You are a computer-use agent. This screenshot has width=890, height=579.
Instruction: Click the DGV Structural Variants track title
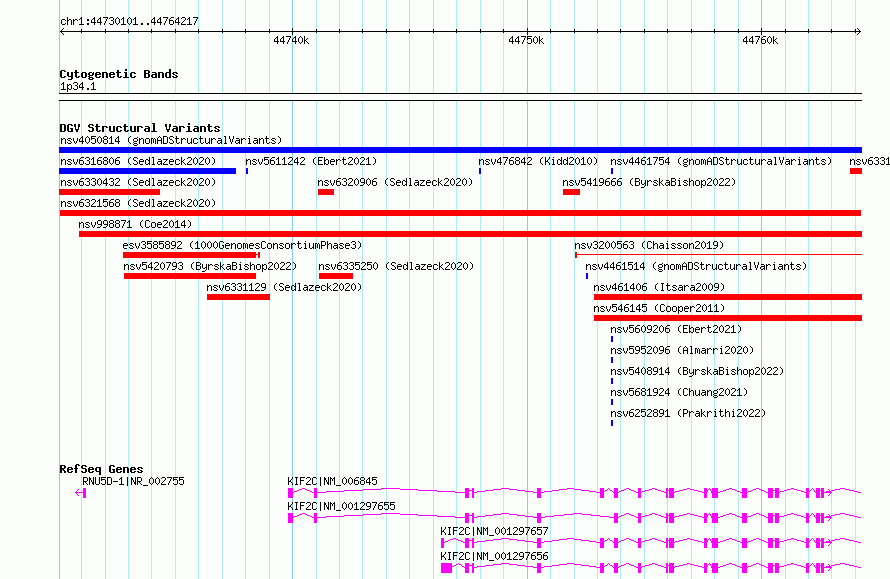click(x=140, y=128)
